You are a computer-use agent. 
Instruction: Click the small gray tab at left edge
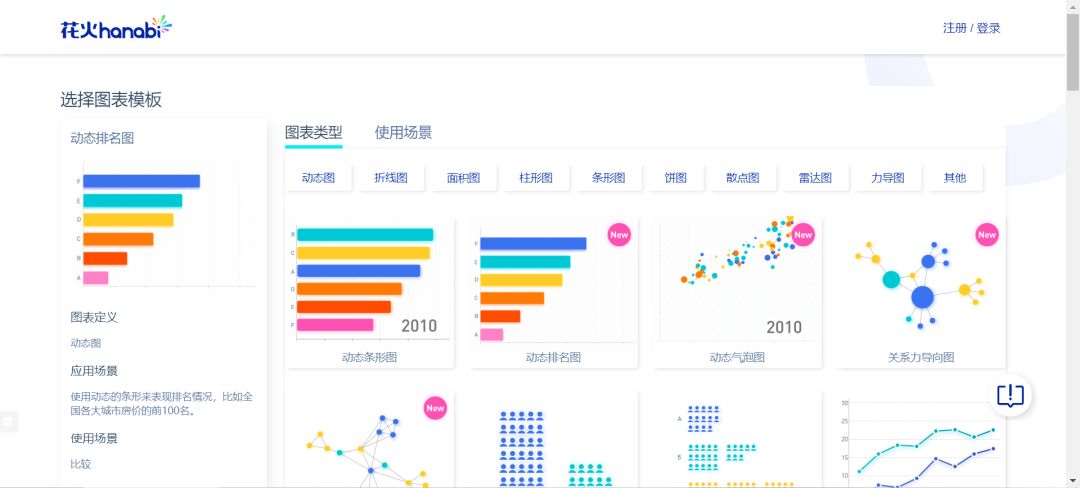pyautogui.click(x=9, y=422)
